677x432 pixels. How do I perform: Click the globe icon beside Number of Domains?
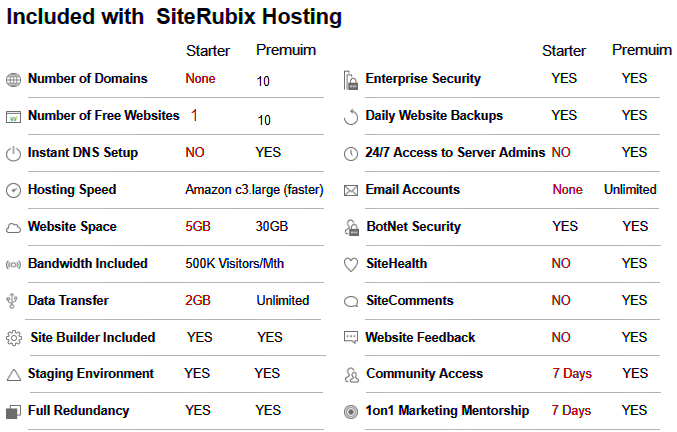(13, 80)
